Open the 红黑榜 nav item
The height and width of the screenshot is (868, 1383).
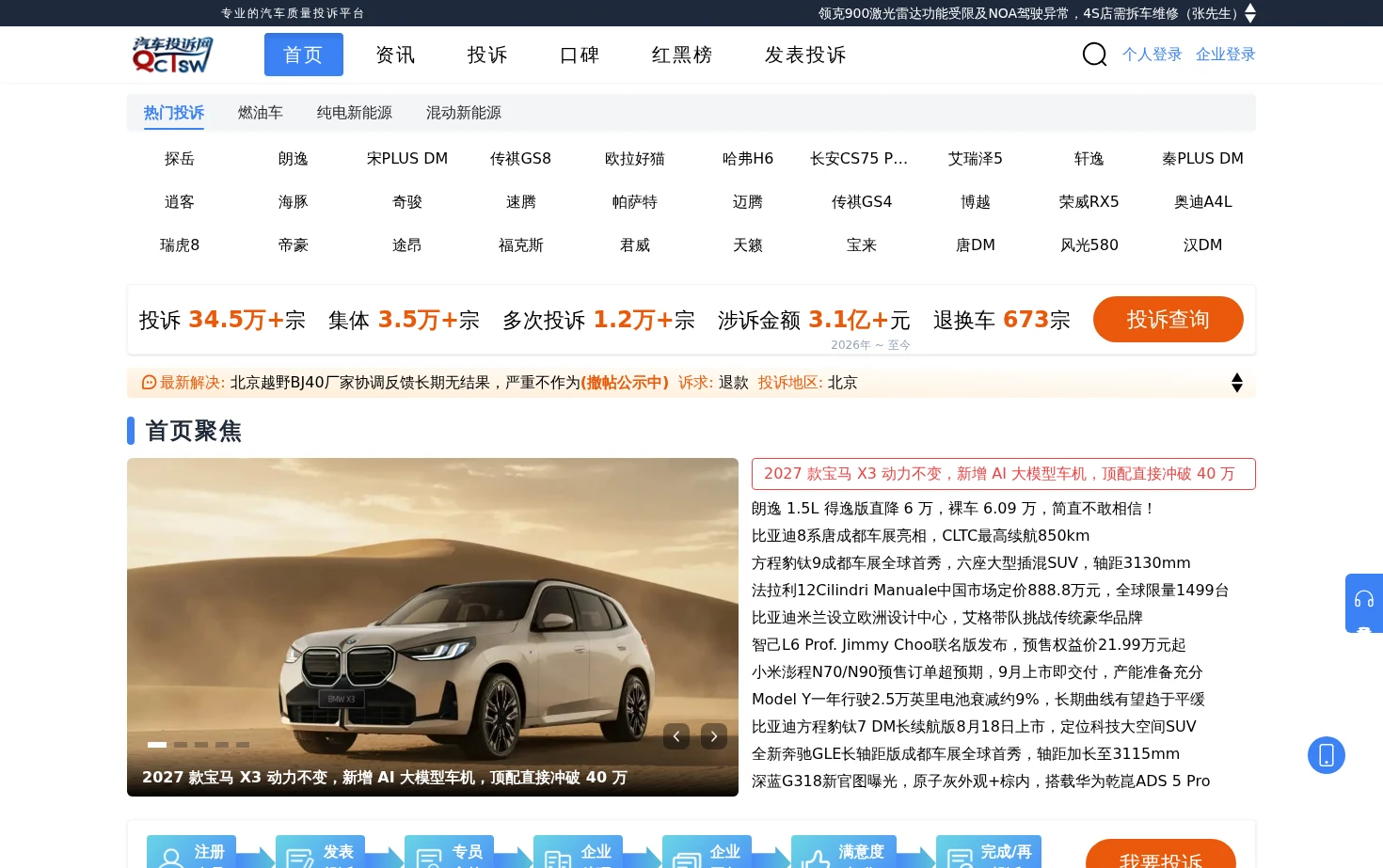click(682, 55)
